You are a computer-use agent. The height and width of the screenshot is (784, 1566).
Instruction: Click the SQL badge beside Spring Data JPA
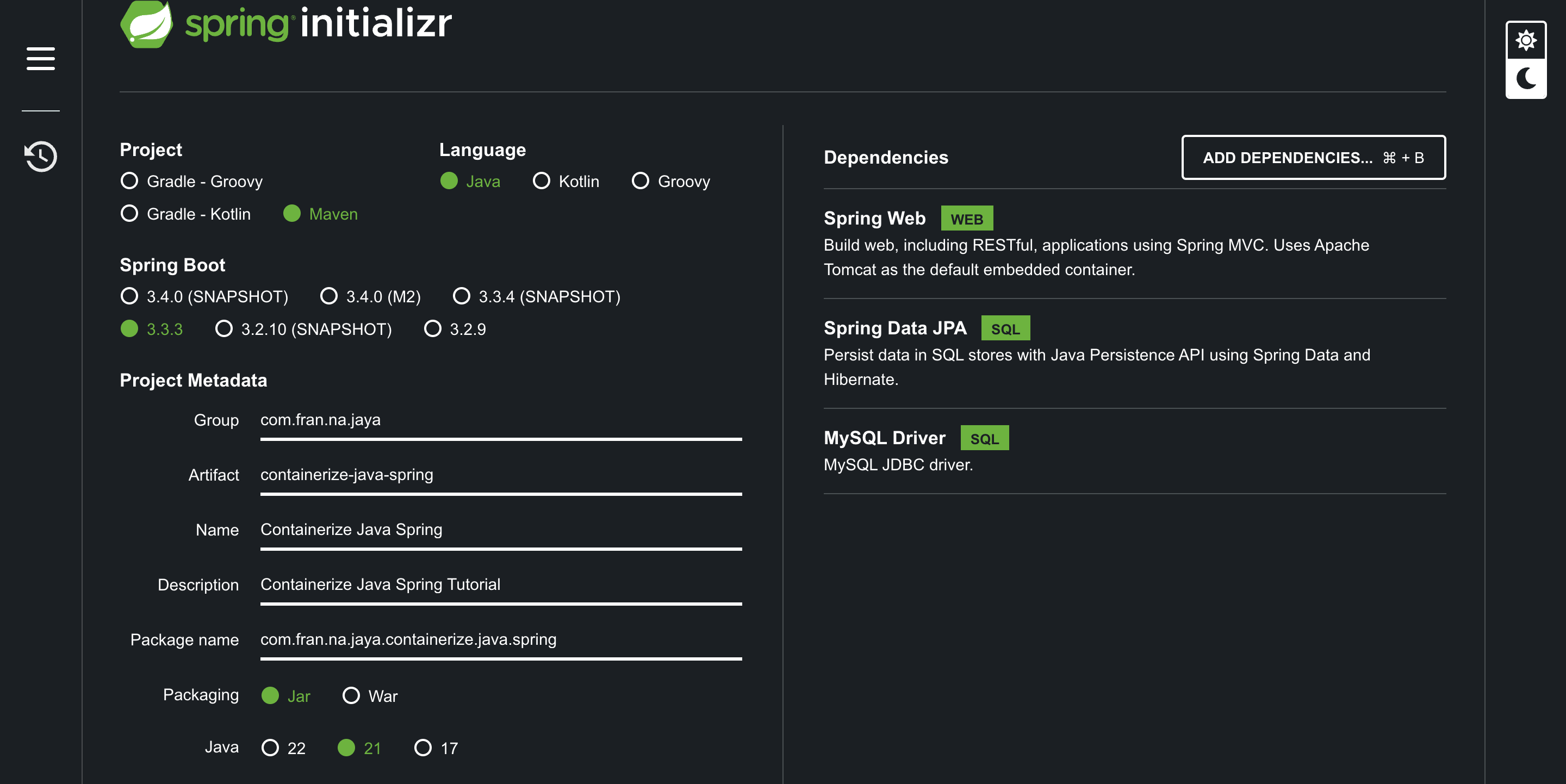coord(1005,328)
